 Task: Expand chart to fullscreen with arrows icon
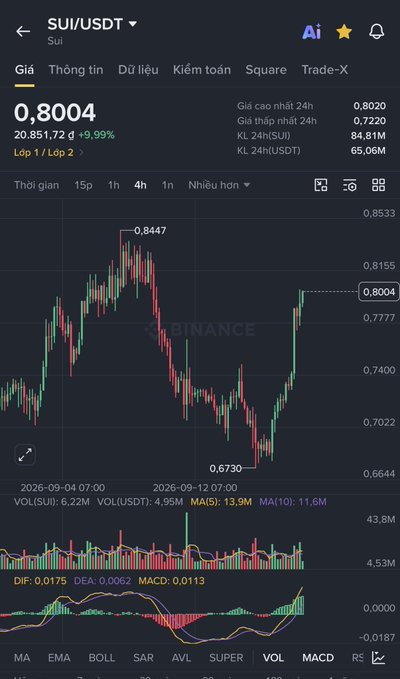click(x=25, y=455)
